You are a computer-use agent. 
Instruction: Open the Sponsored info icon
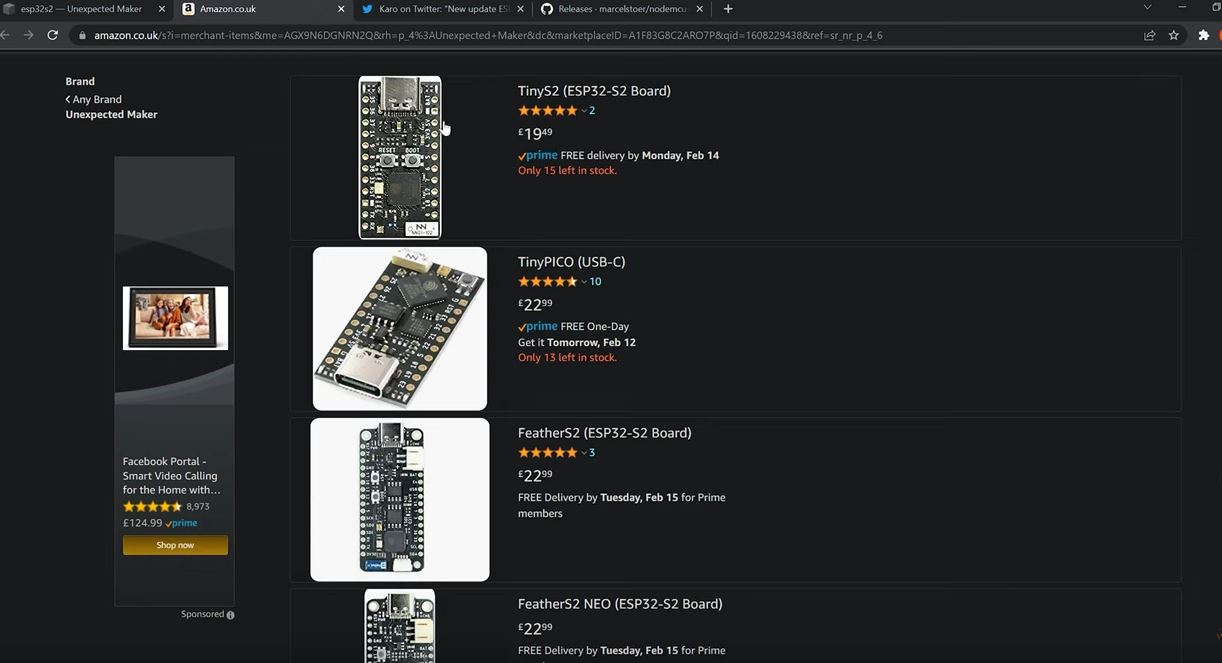[230, 615]
